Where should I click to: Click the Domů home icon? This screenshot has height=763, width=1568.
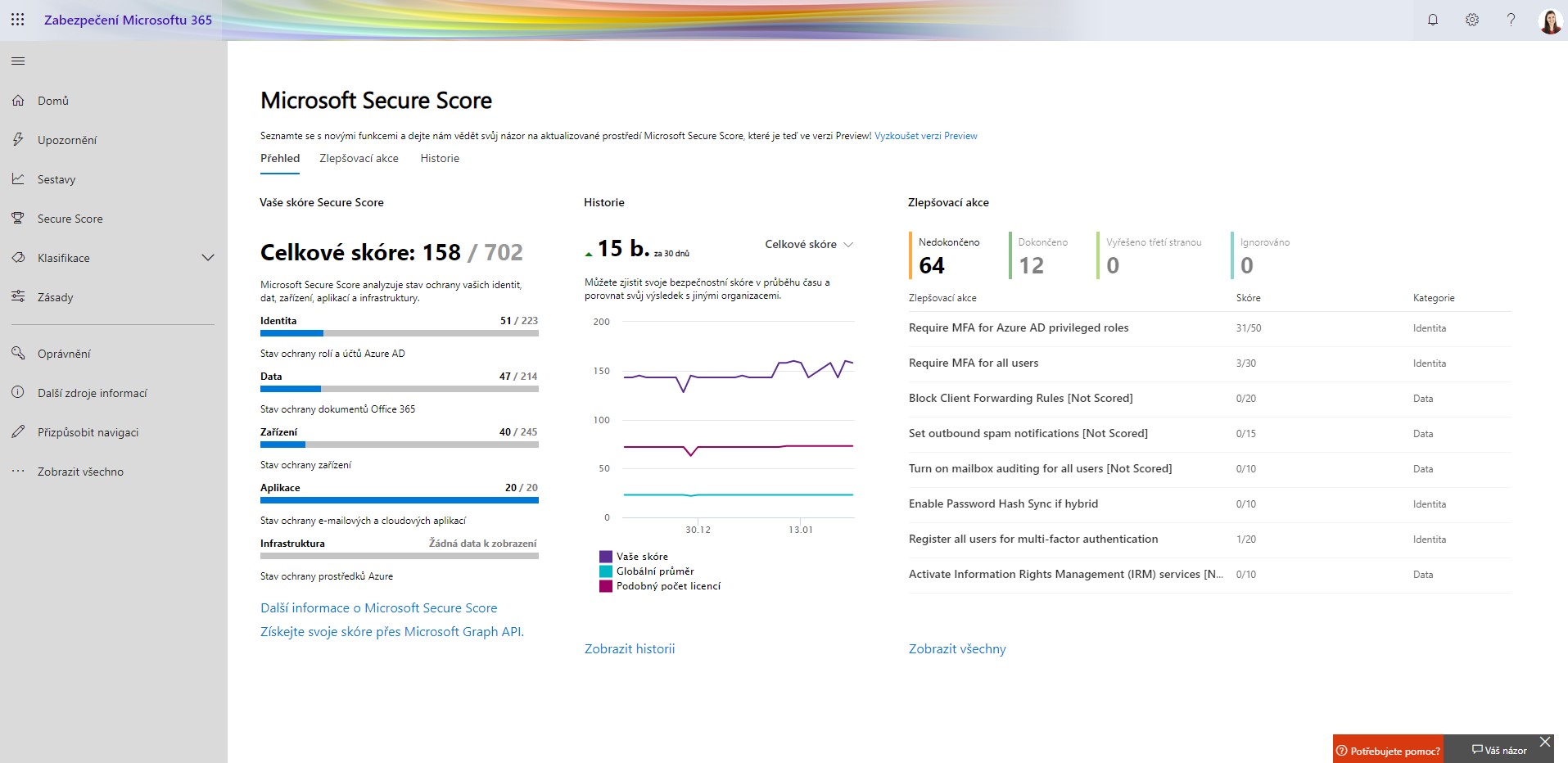click(x=18, y=101)
